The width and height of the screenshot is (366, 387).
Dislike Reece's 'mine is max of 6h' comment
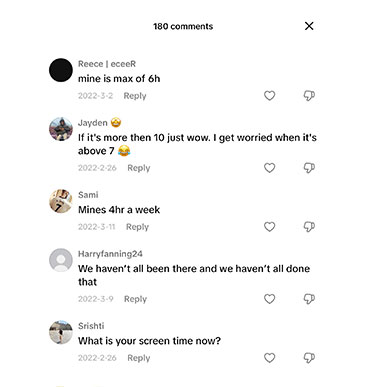coord(309,96)
